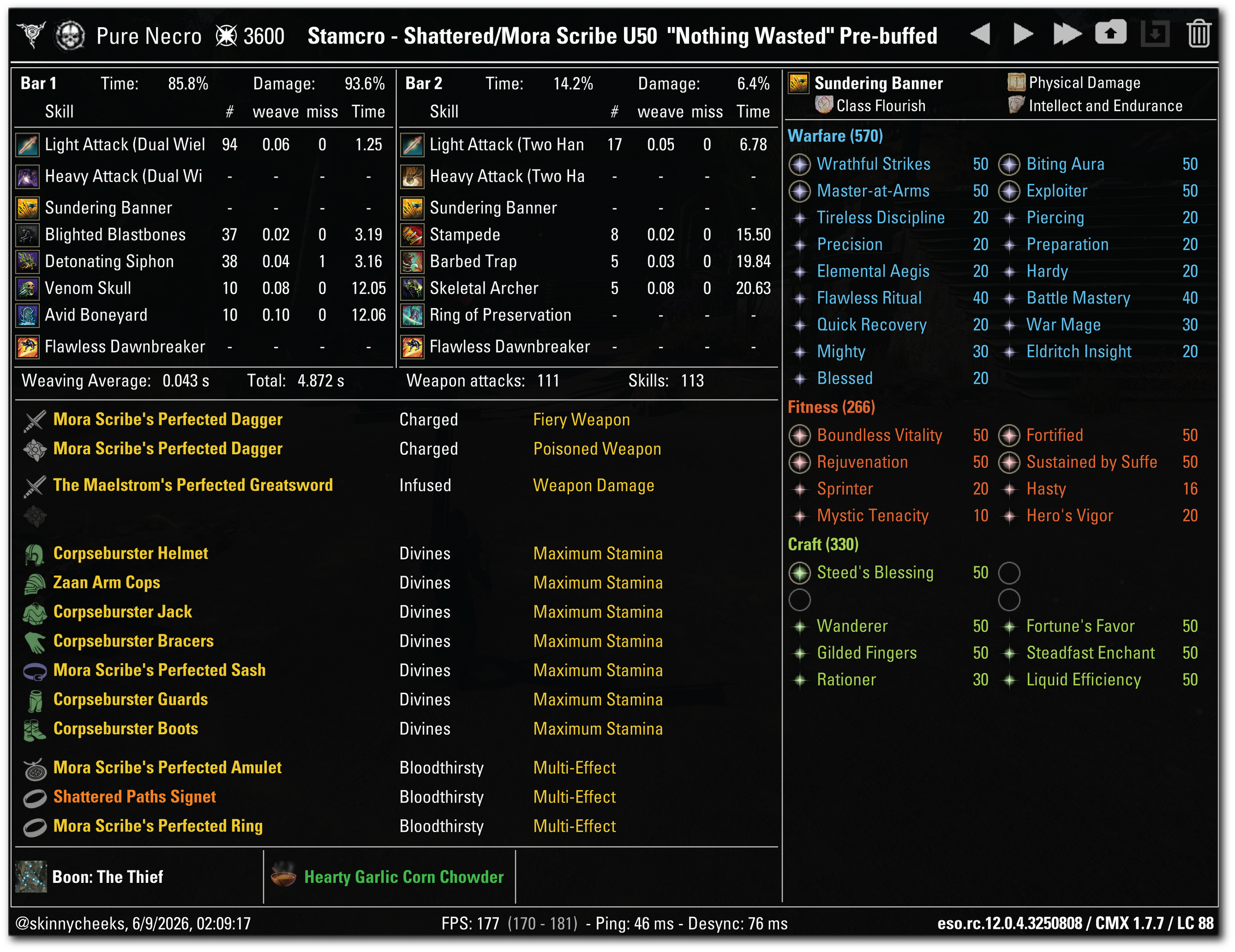Click the Hearty Garlic Corn Chowder bowl icon
The height and width of the screenshot is (952, 1235).
pyautogui.click(x=283, y=875)
